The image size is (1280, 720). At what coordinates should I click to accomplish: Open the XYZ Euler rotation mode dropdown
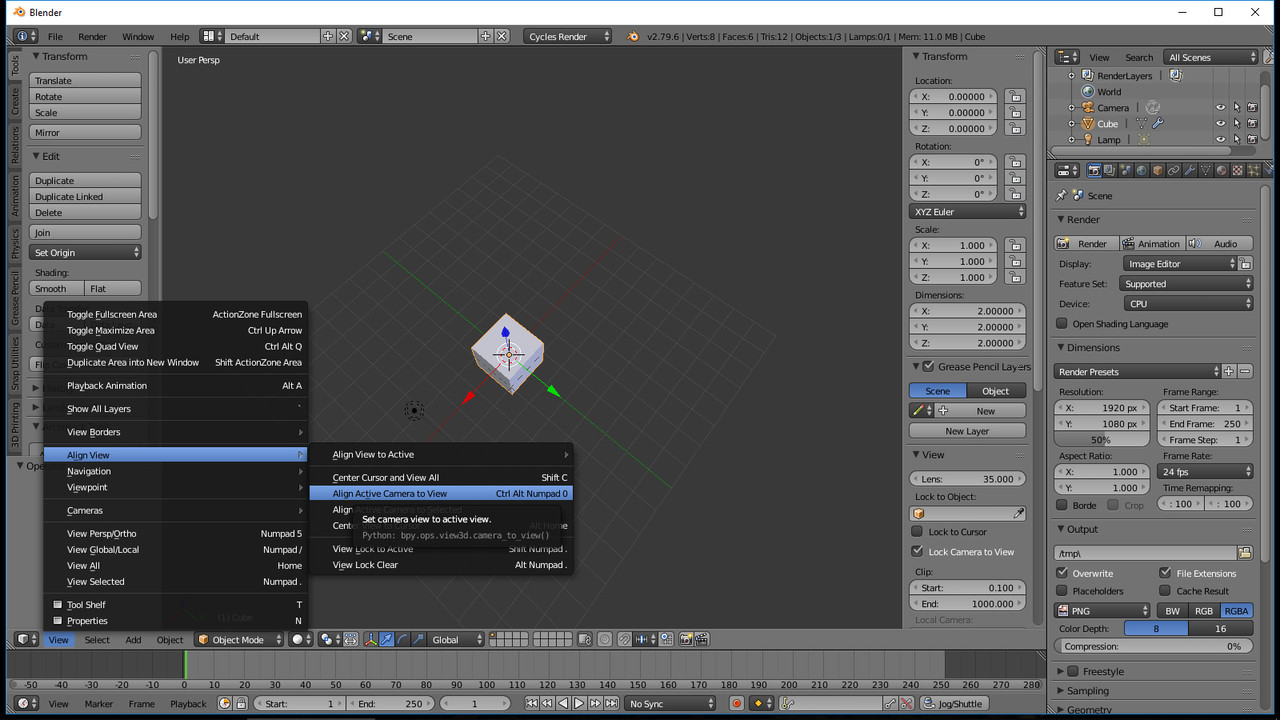[x=968, y=212]
